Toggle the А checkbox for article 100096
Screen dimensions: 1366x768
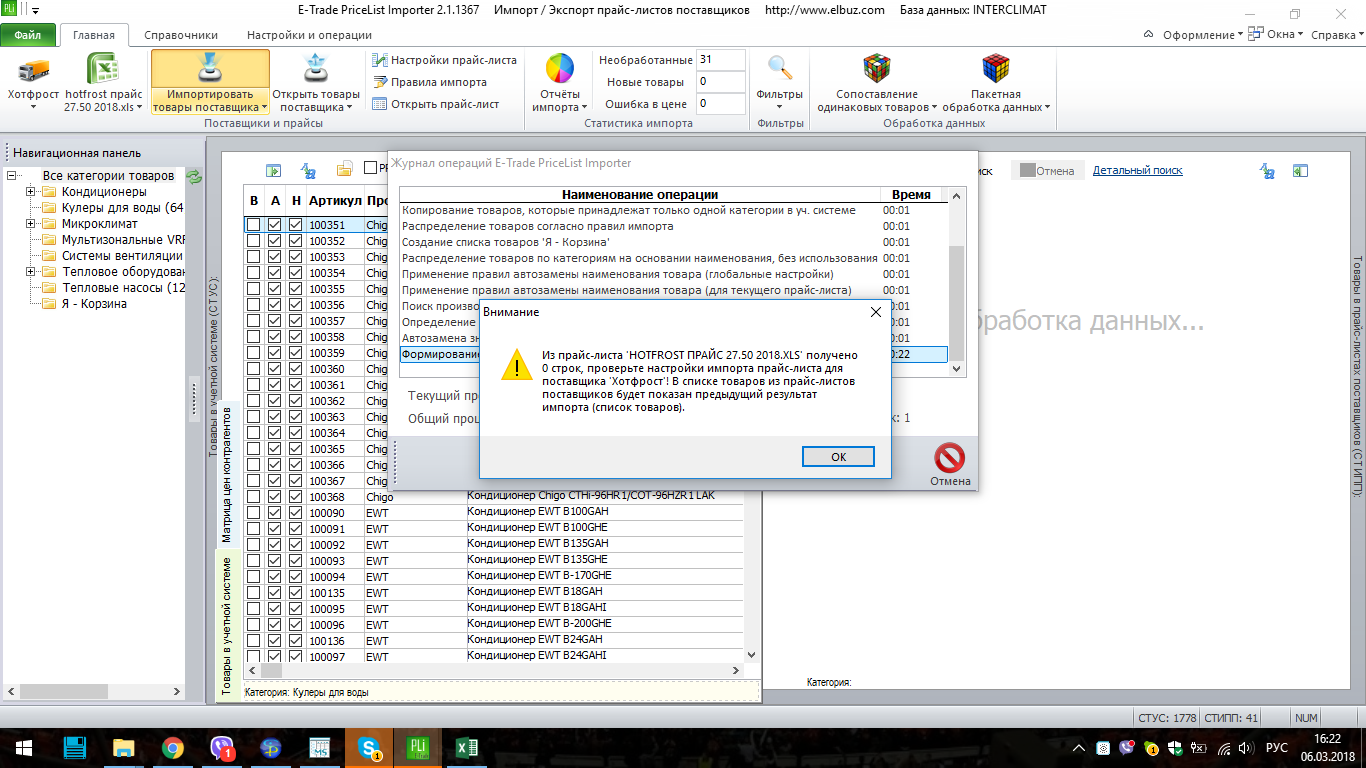(x=274, y=625)
